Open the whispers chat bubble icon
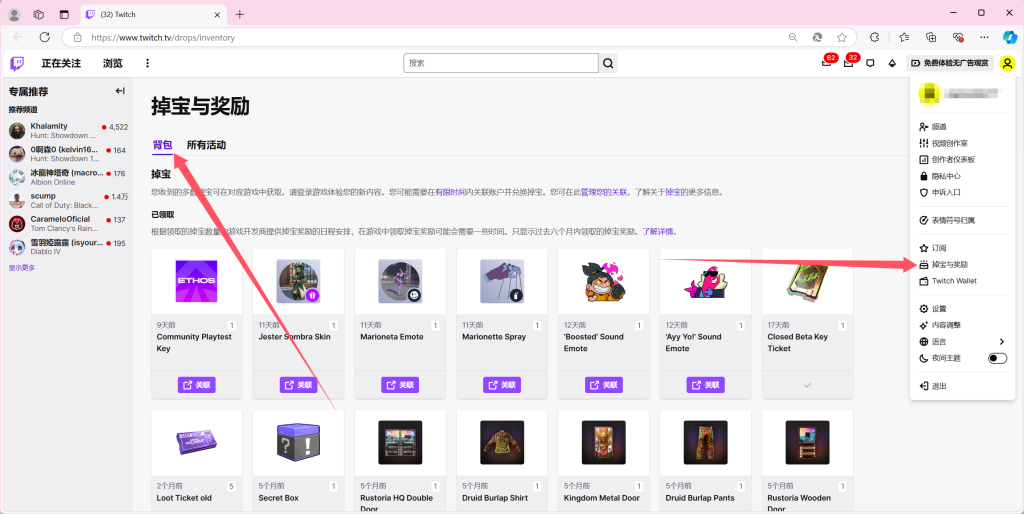This screenshot has width=1024, height=514. 870,63
